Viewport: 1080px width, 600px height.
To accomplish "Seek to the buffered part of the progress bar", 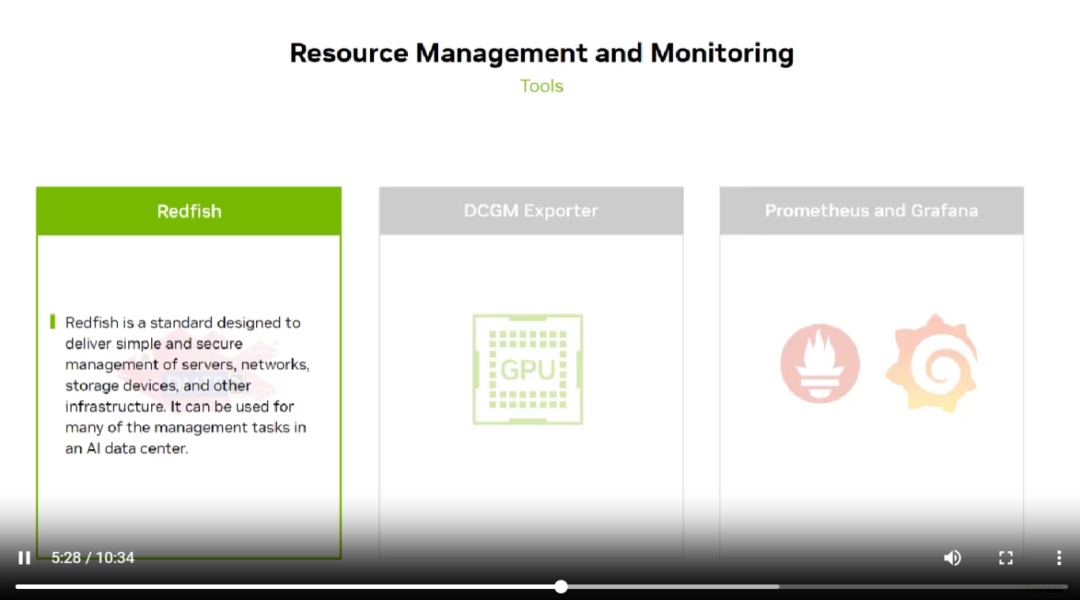I will coord(672,587).
